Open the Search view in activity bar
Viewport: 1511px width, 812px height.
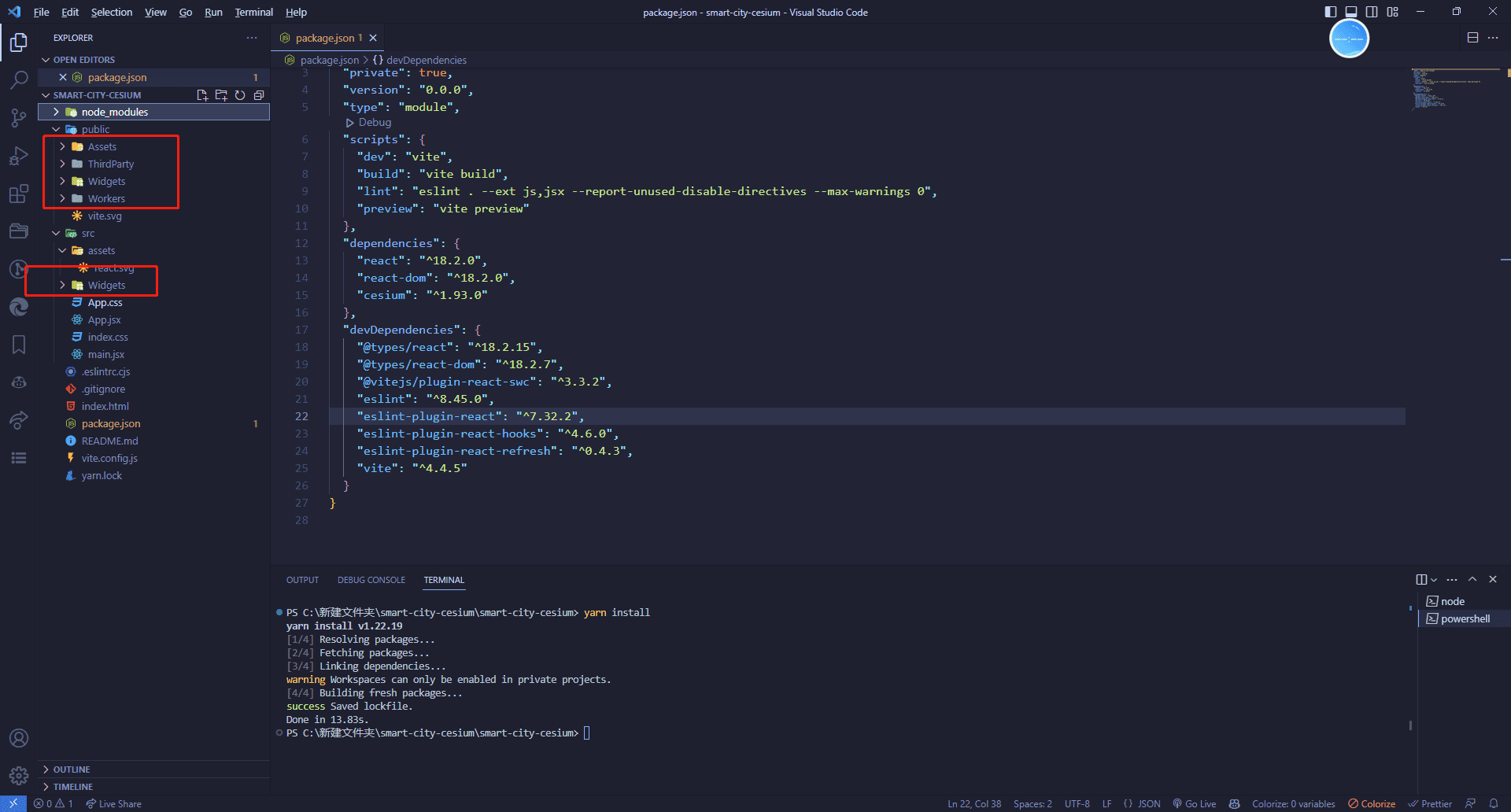[19, 79]
